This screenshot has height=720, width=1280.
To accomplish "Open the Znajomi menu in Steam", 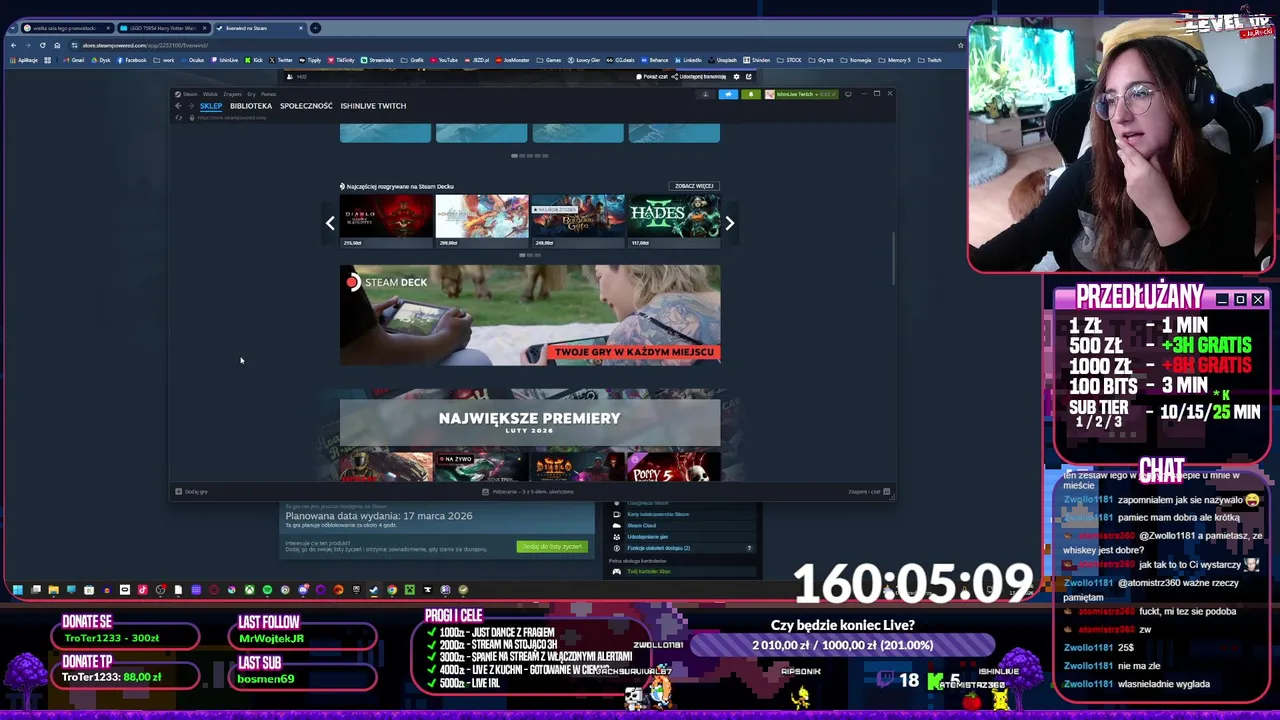I will point(232,94).
